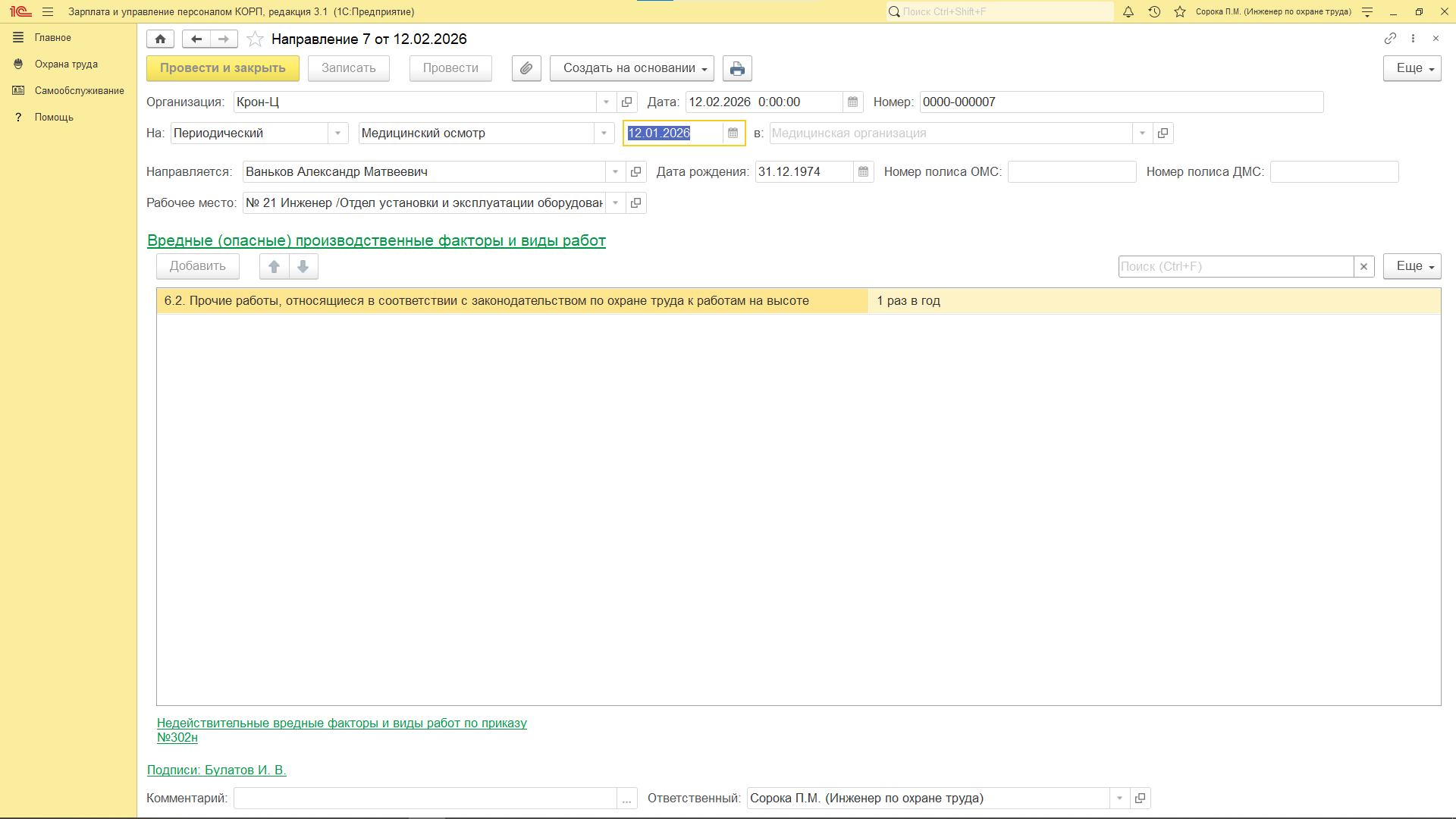Viewport: 1456px width, 819px height.
Task: Open calendar picker for birth date
Action: [863, 172]
